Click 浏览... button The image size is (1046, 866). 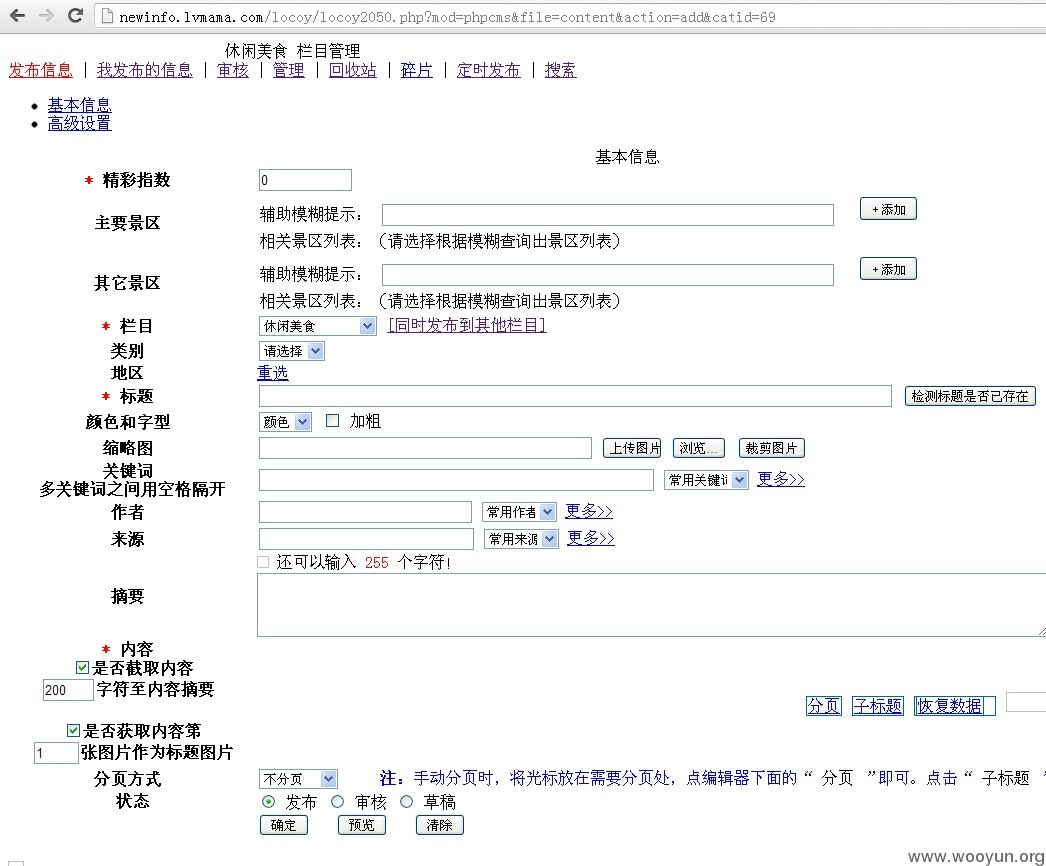coord(698,448)
